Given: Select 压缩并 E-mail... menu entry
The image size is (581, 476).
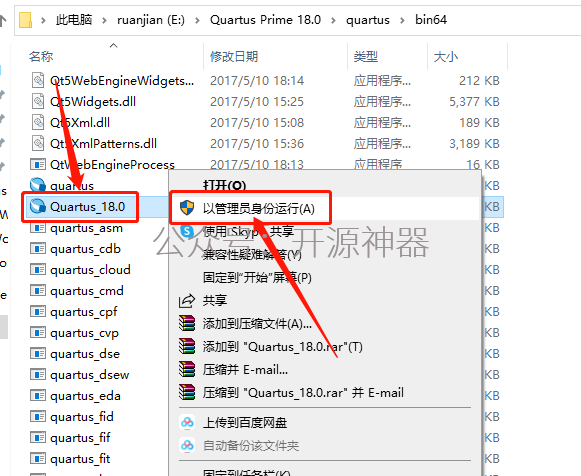Looking at the screenshot, I should click(x=245, y=369).
